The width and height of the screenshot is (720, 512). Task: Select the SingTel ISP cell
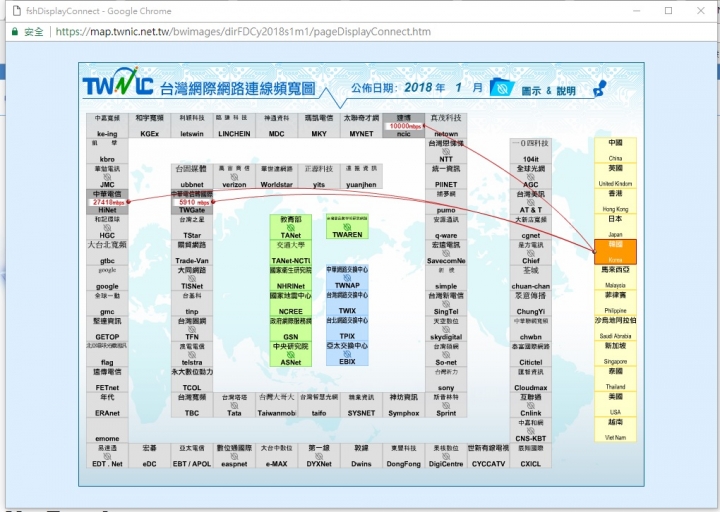[446, 304]
